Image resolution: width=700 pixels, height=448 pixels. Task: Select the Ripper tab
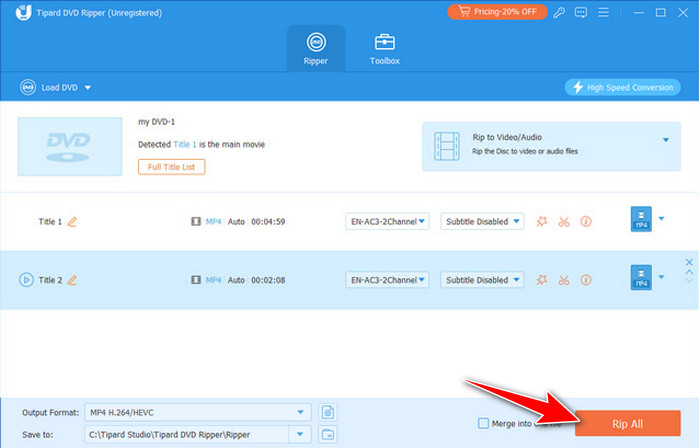tap(316, 49)
